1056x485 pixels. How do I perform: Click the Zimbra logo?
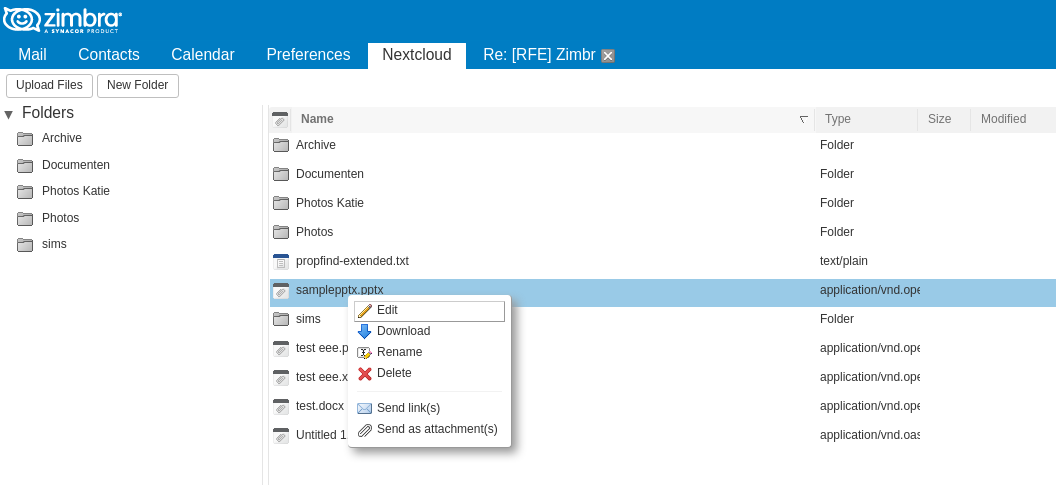coord(62,20)
